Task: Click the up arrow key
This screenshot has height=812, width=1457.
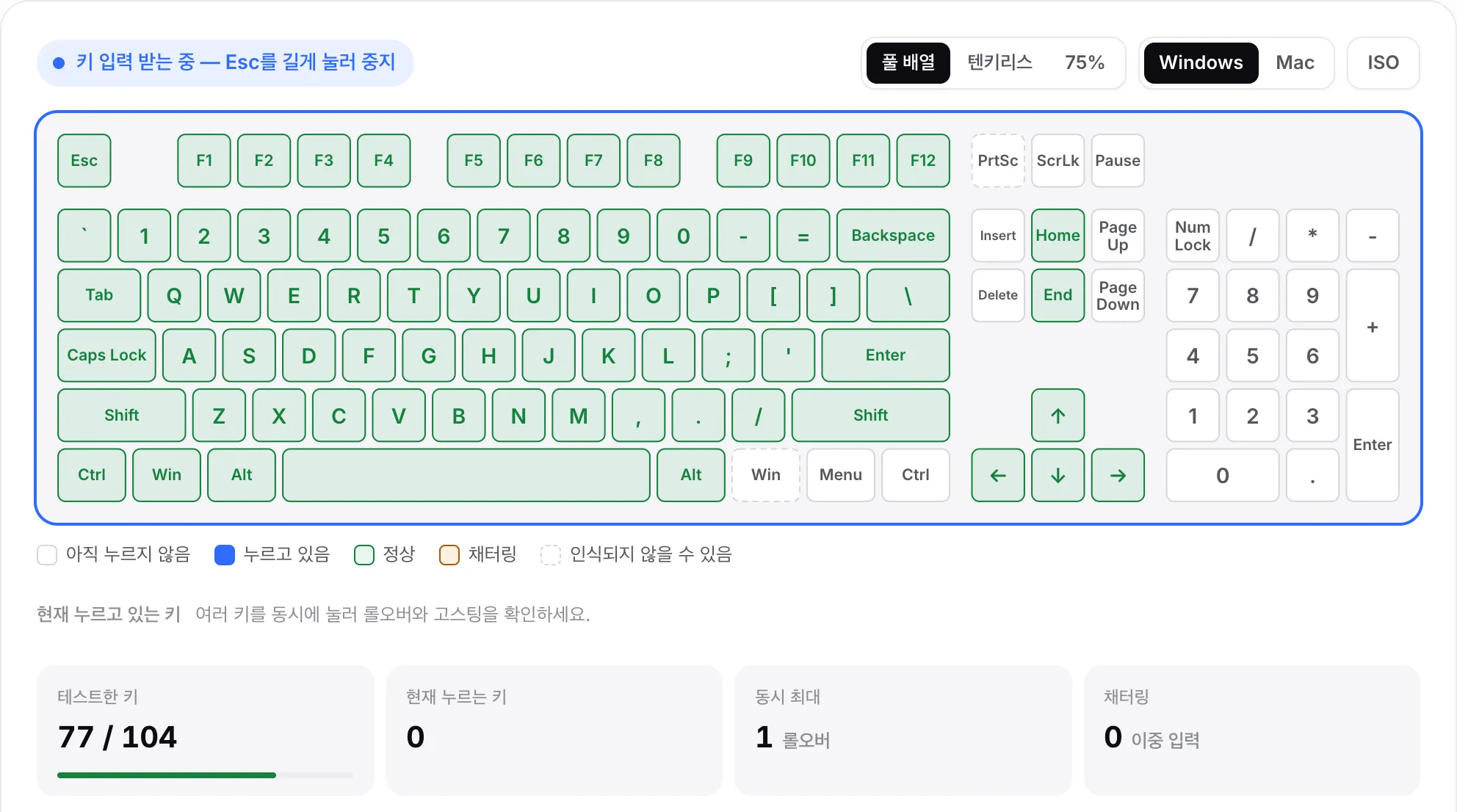Action: [x=1057, y=416]
